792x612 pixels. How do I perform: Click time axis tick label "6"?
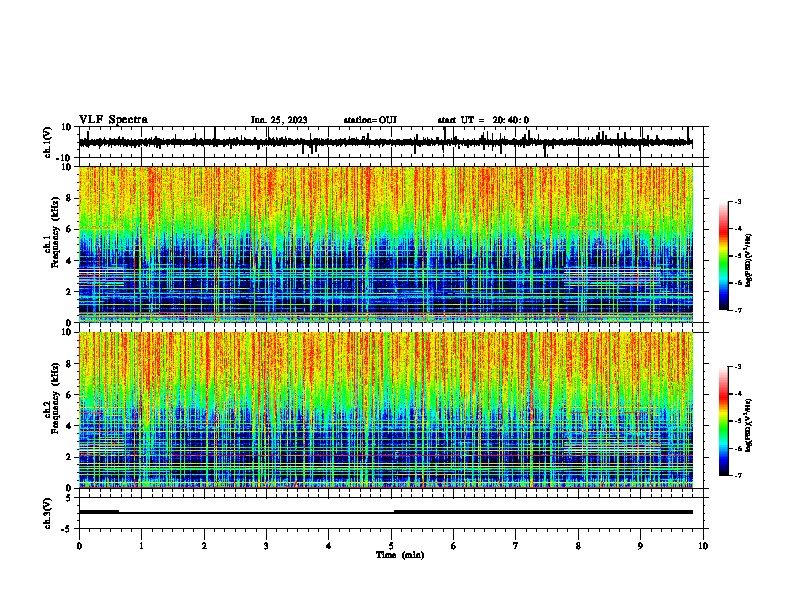(454, 546)
